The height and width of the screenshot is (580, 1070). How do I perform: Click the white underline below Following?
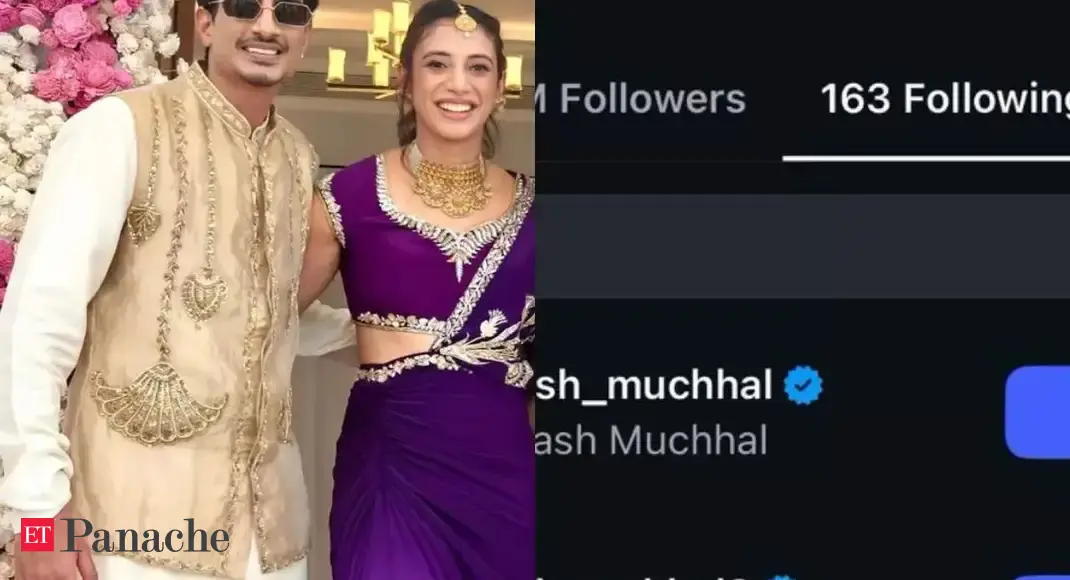coord(926,158)
